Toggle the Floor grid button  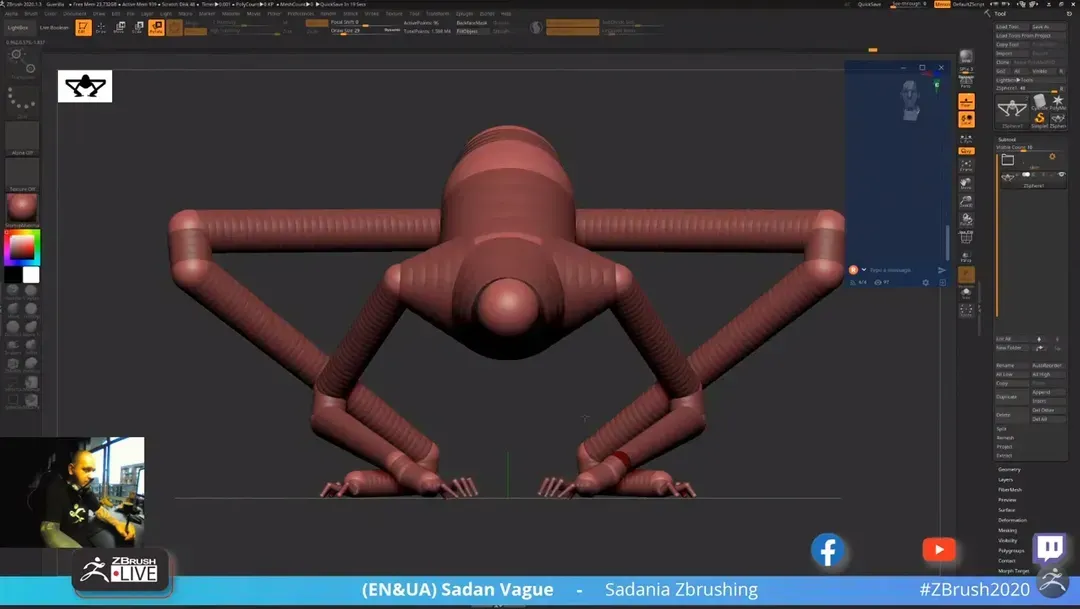click(966, 103)
